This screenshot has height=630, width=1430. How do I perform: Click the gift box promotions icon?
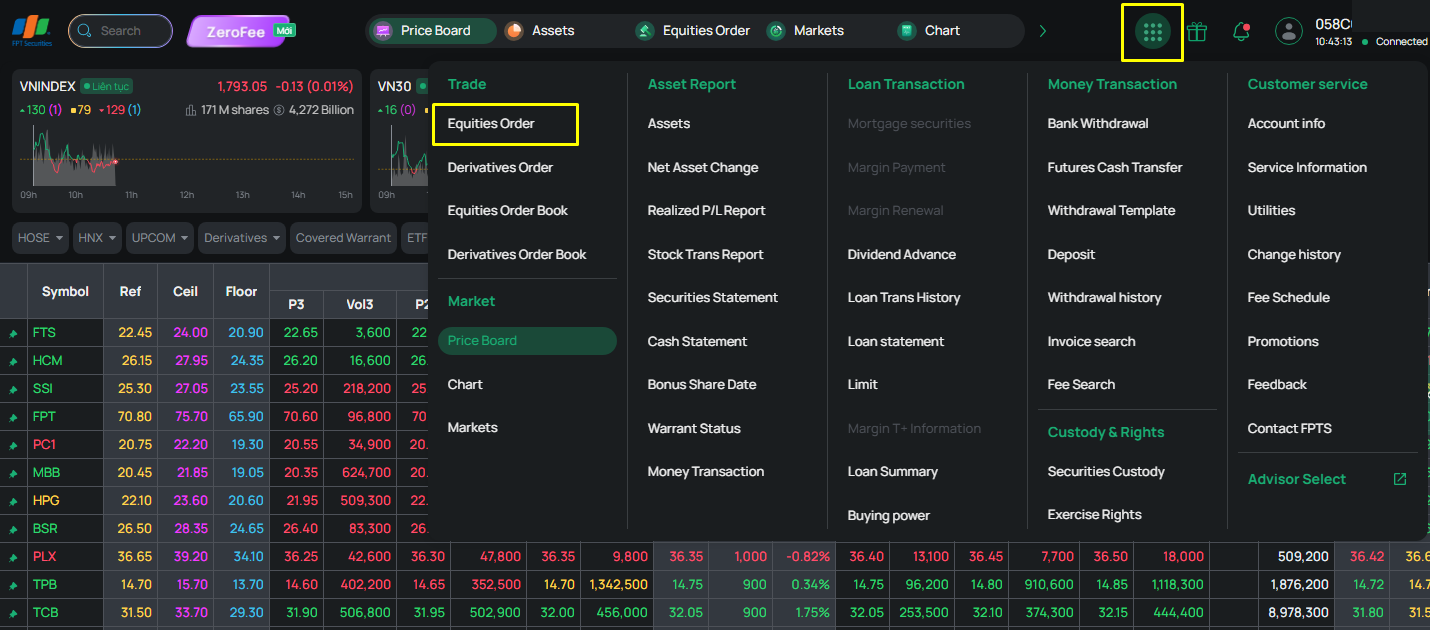click(1197, 32)
